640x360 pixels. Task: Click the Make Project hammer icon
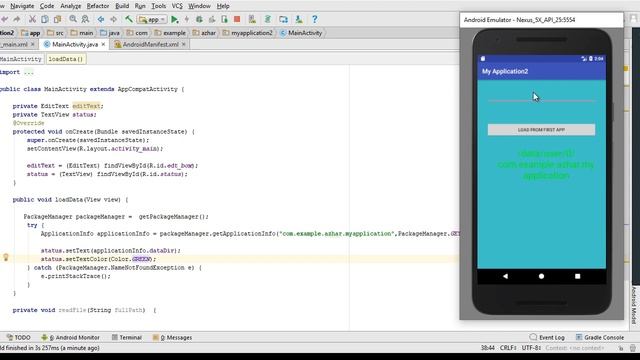point(129,19)
